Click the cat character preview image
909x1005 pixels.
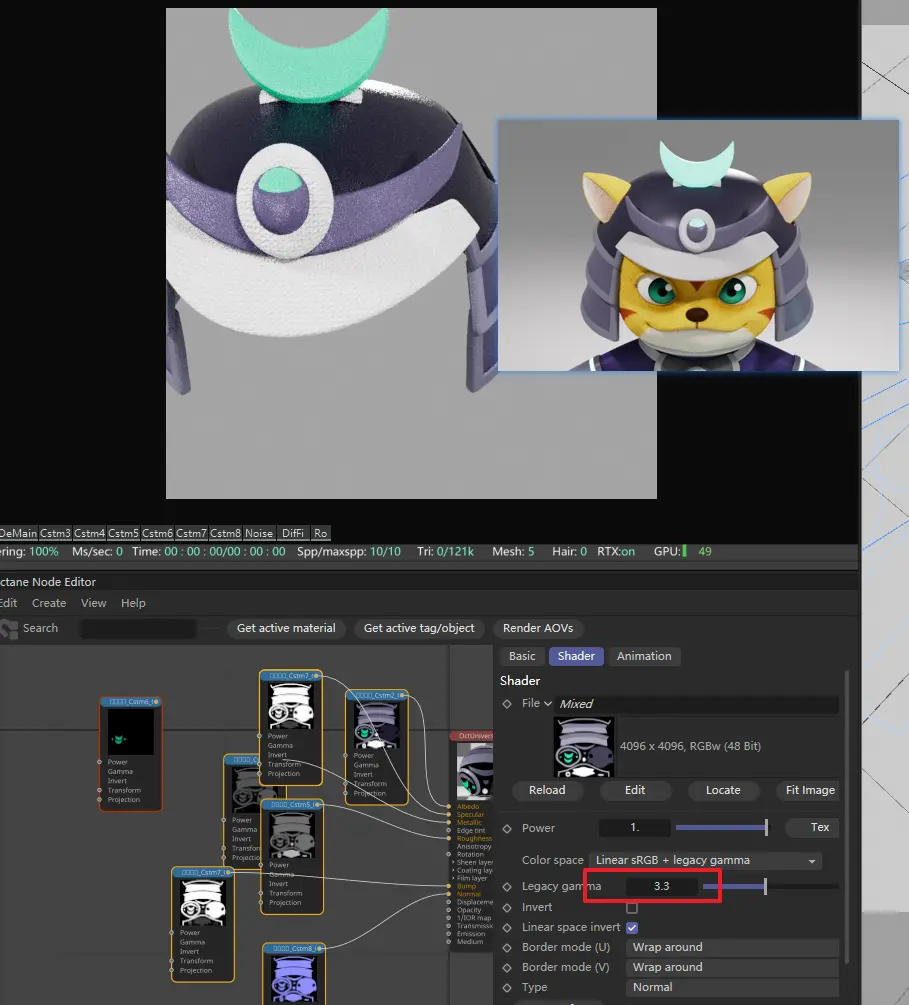click(698, 245)
